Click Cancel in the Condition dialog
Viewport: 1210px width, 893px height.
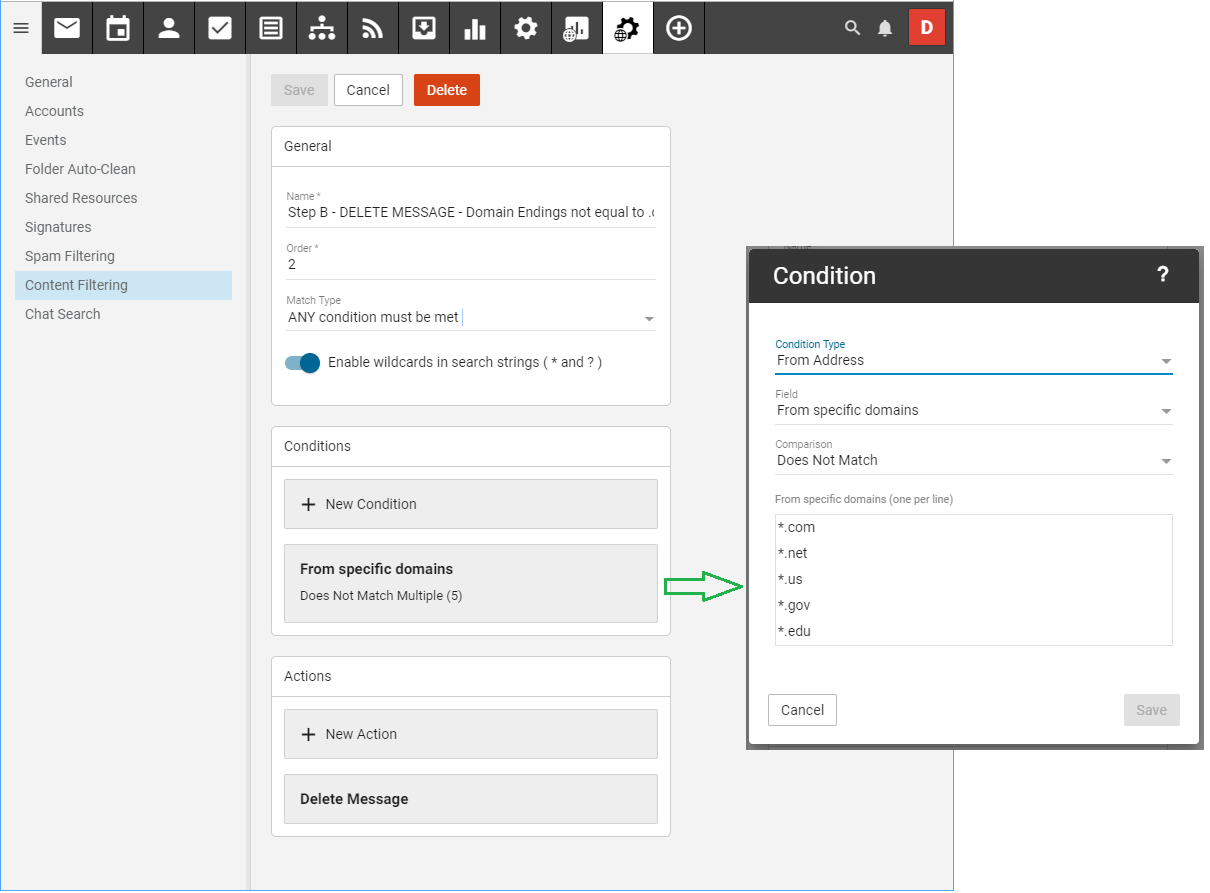(x=802, y=710)
